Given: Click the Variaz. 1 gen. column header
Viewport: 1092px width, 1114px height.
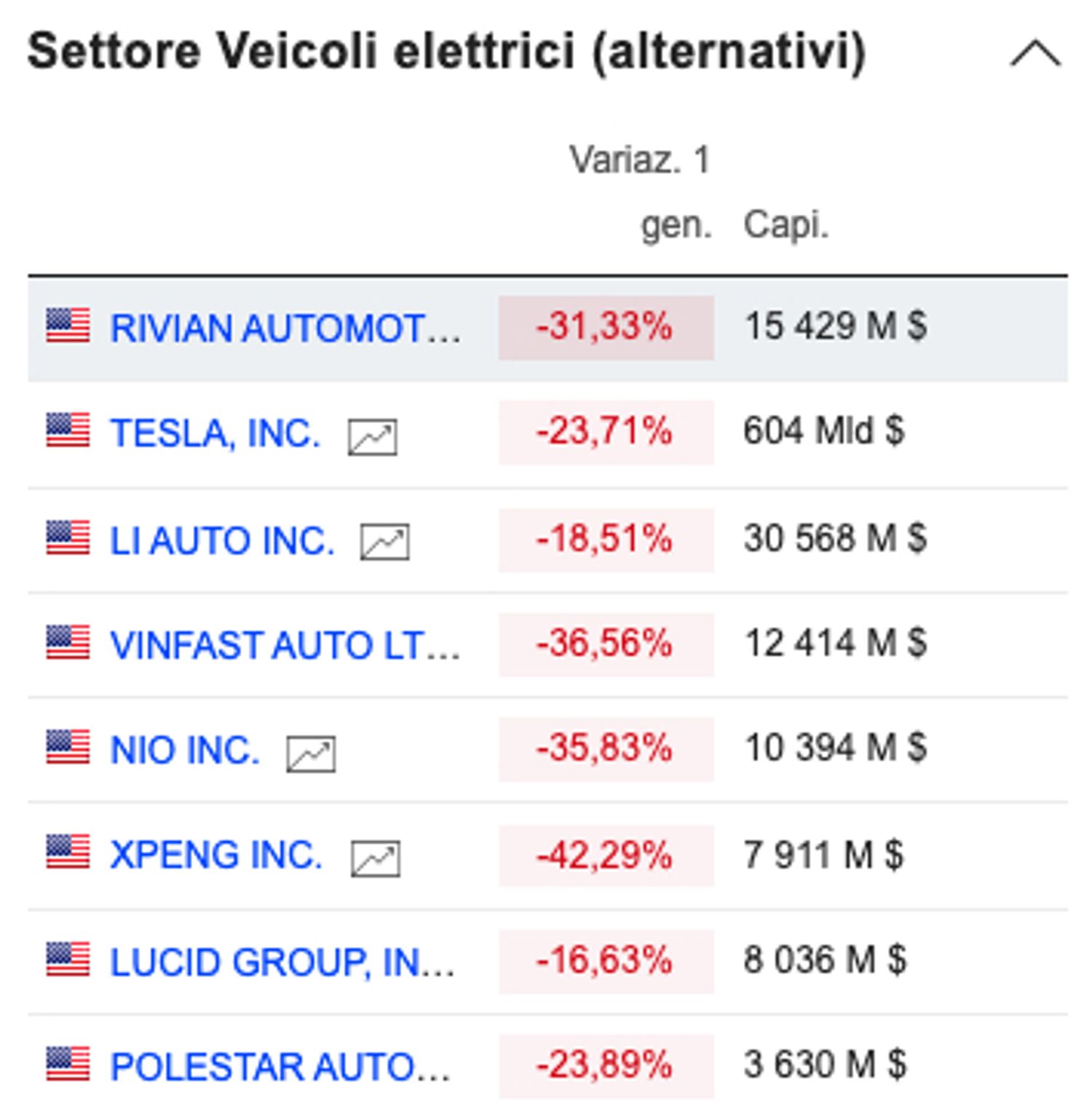Looking at the screenshot, I should [x=639, y=191].
